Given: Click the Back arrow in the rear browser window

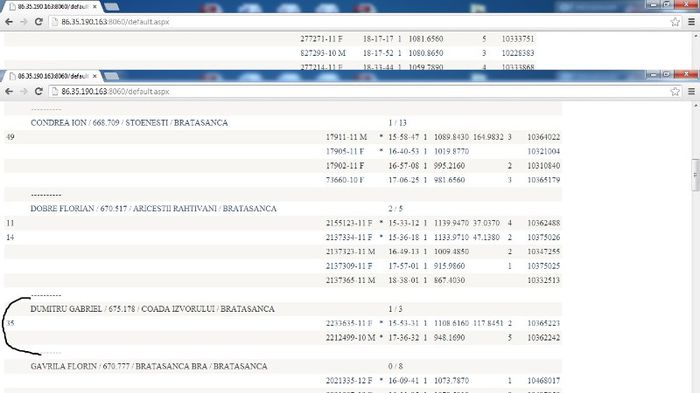Looking at the screenshot, I should coord(9,21).
